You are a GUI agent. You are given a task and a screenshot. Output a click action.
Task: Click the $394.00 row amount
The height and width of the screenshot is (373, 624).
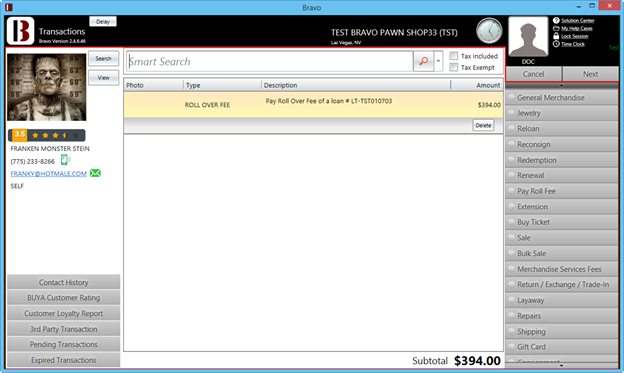click(x=489, y=105)
